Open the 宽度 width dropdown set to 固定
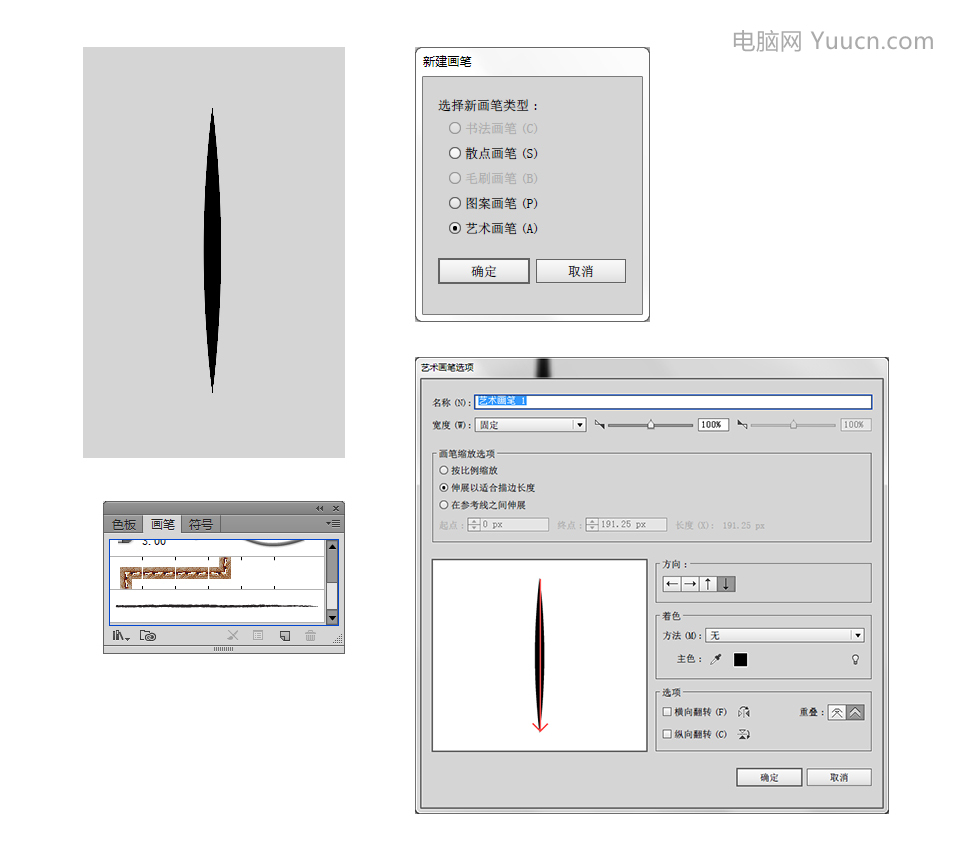The image size is (960, 854). tap(531, 425)
